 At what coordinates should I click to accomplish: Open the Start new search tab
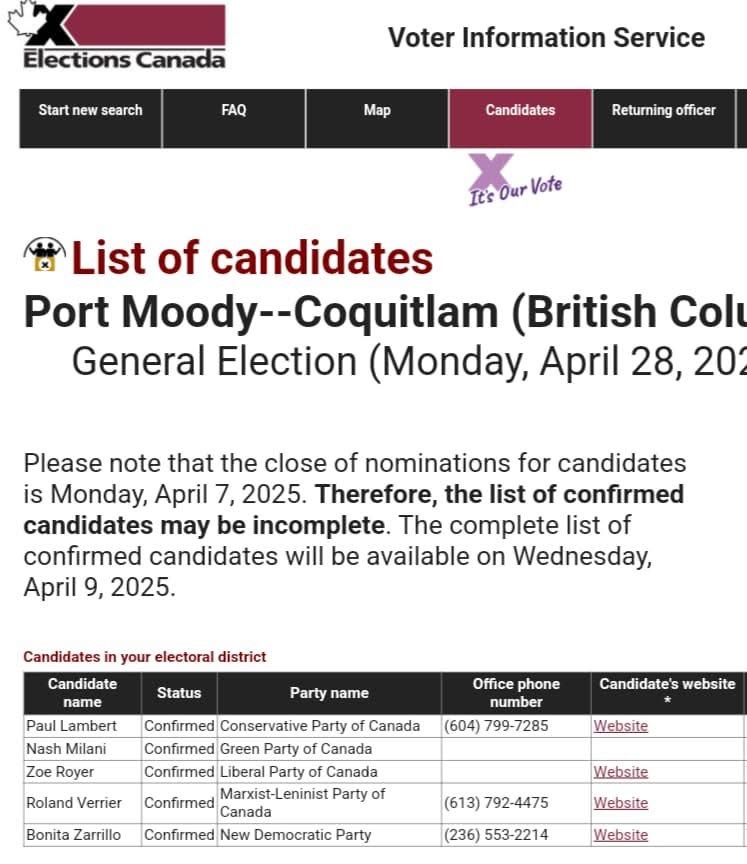90,118
